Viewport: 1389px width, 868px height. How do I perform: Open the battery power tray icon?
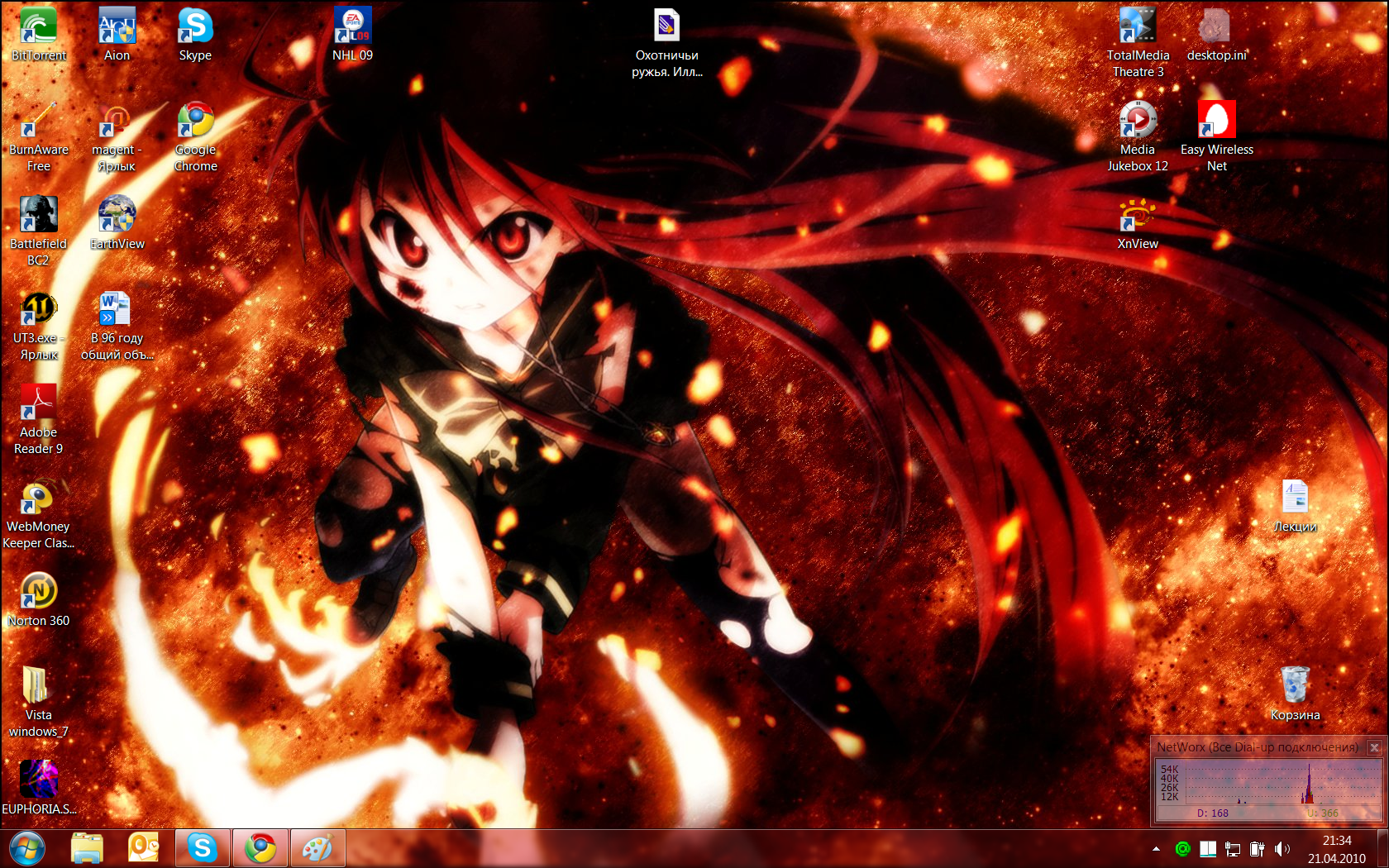pos(1258,849)
